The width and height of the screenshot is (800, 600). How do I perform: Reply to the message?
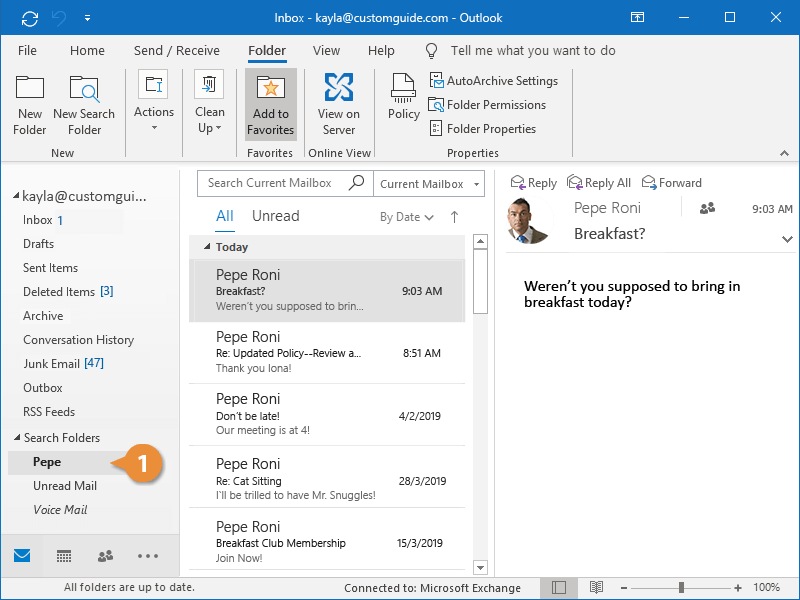[x=534, y=183]
